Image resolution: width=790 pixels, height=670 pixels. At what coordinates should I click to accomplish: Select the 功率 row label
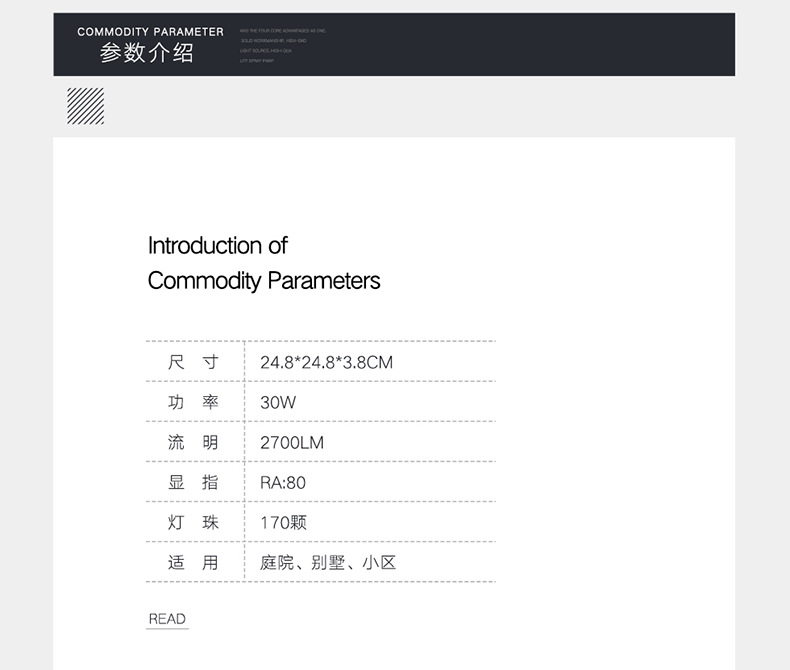click(x=193, y=402)
